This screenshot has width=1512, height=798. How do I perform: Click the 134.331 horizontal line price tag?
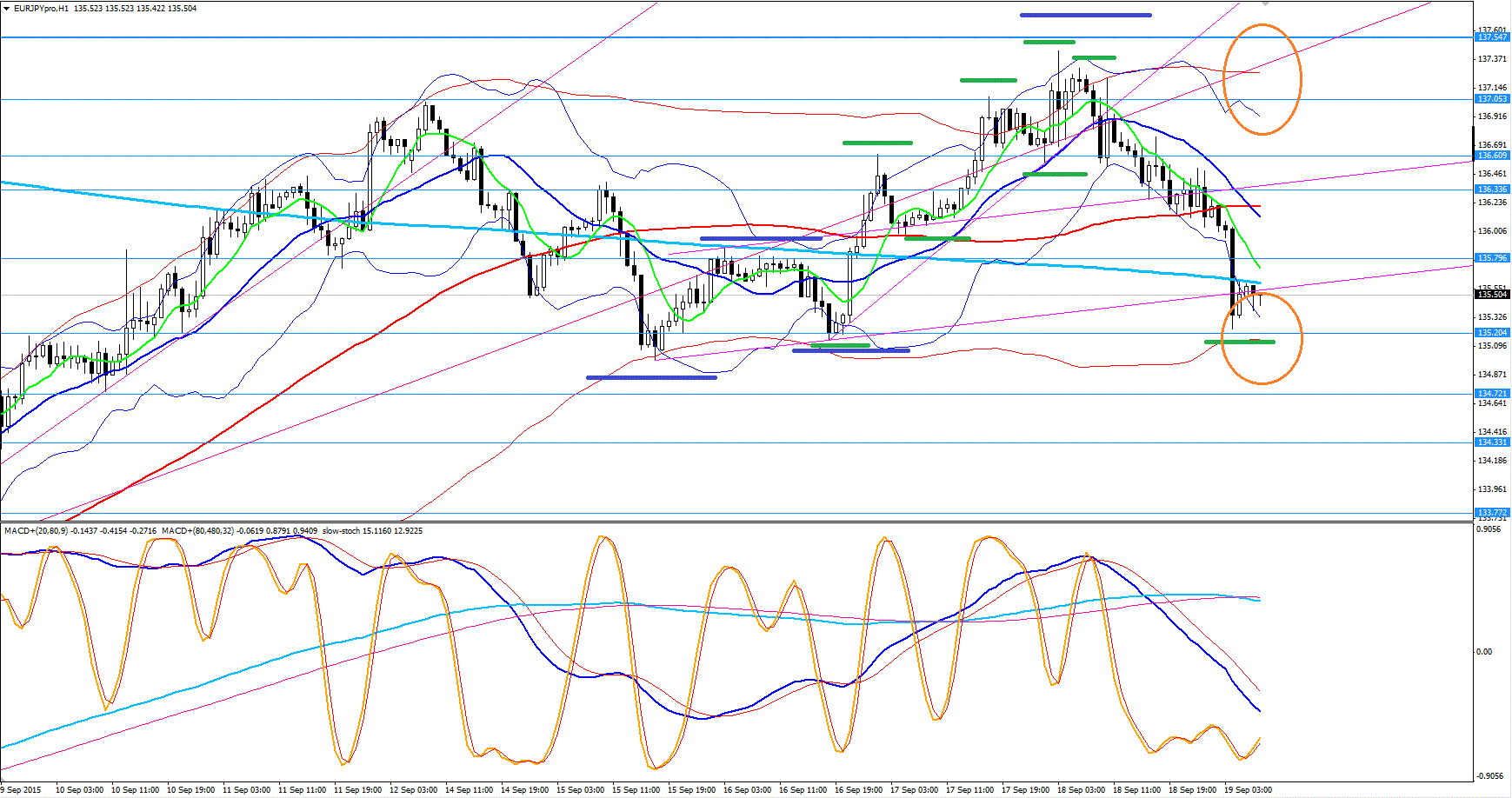coord(1492,442)
